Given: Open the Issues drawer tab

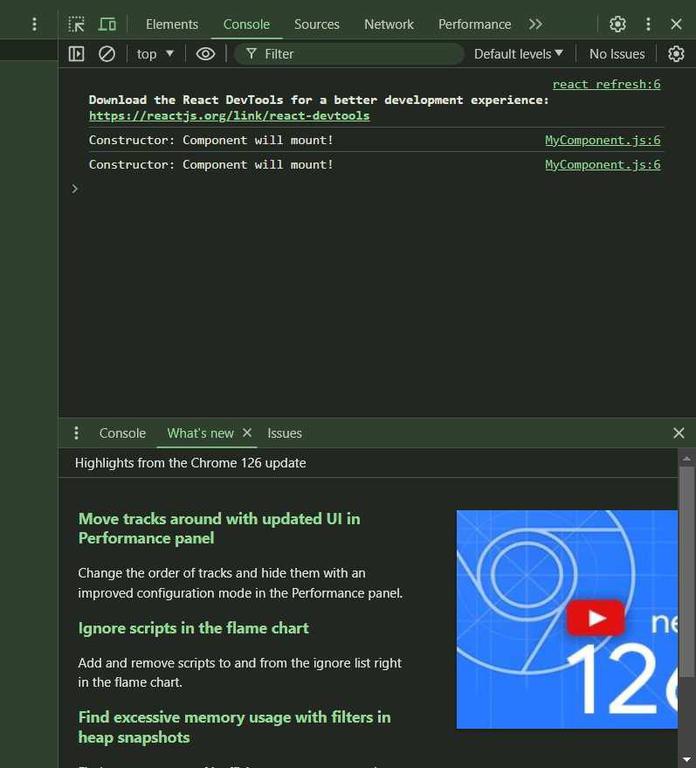Looking at the screenshot, I should [x=285, y=433].
